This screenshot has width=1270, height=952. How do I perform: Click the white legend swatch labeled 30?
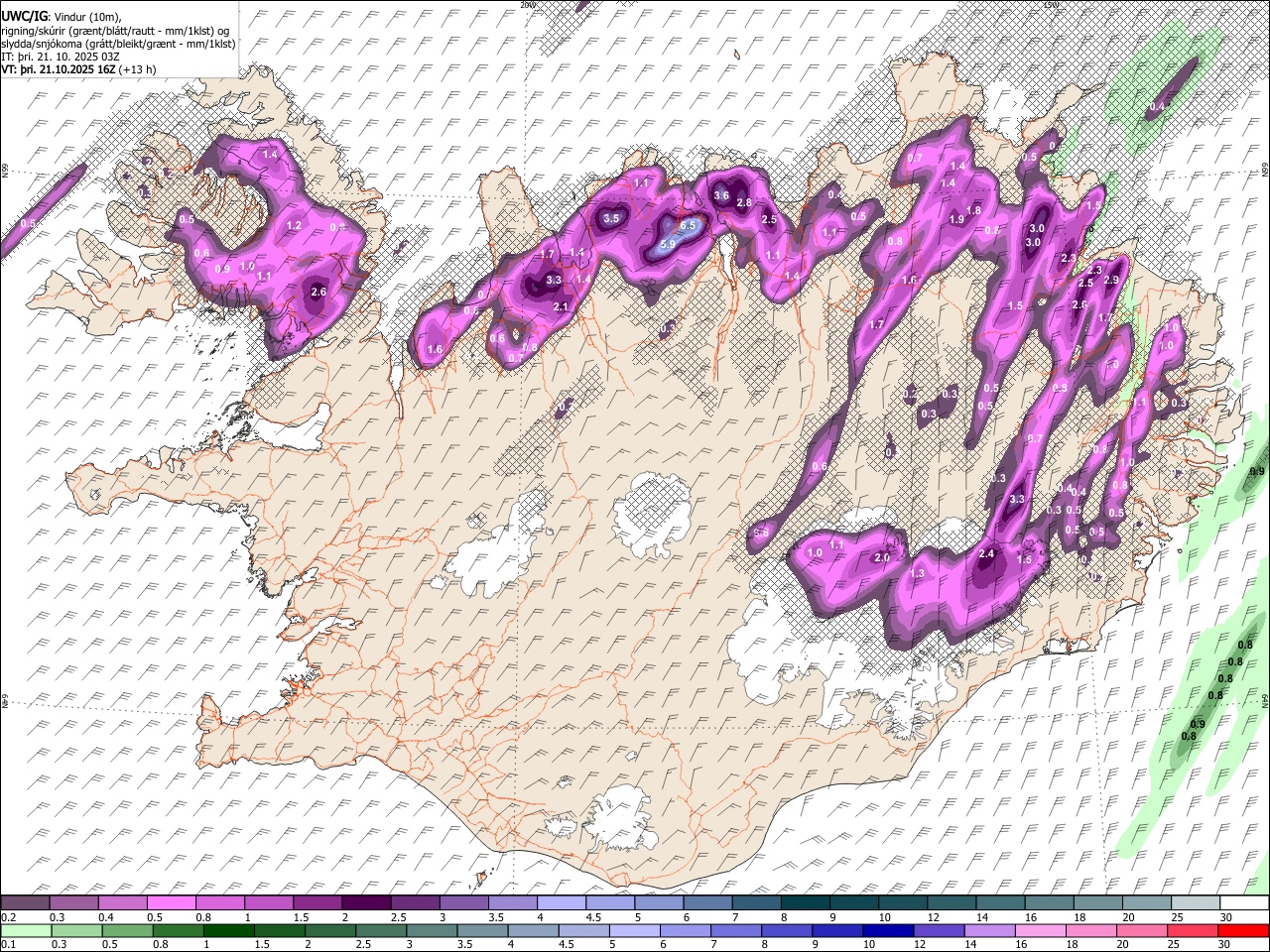click(1243, 902)
